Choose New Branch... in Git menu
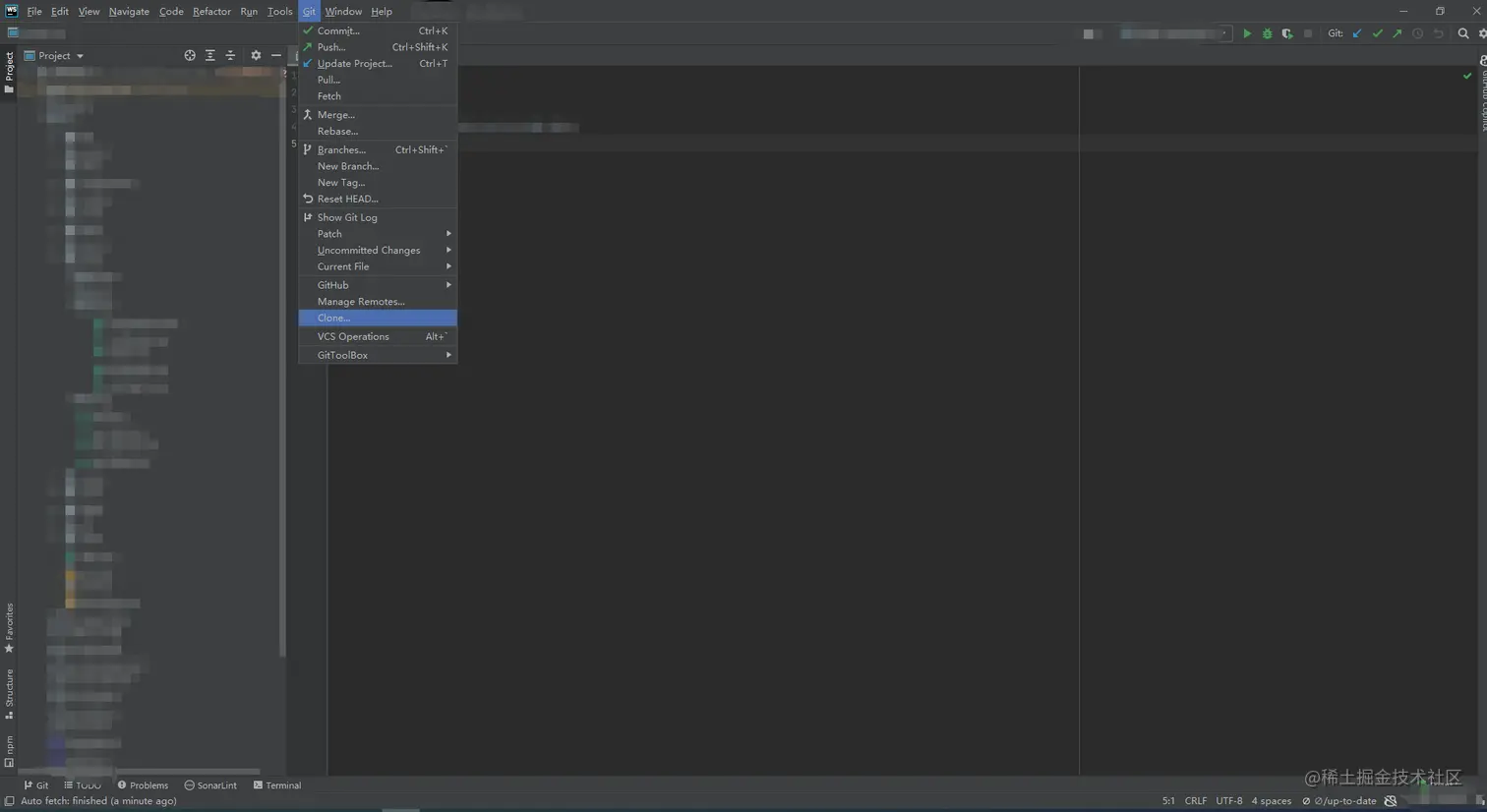This screenshot has height=812, width=1487. pyautogui.click(x=378, y=166)
